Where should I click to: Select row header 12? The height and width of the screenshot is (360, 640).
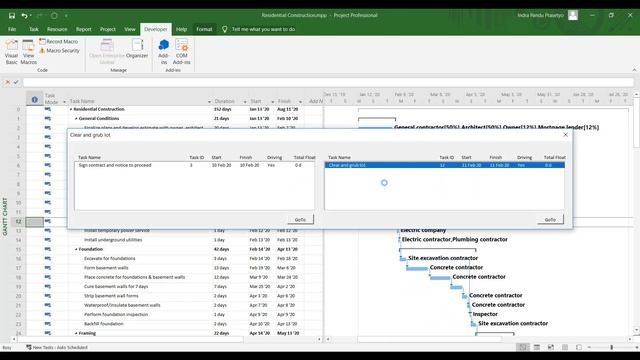tap(18, 222)
